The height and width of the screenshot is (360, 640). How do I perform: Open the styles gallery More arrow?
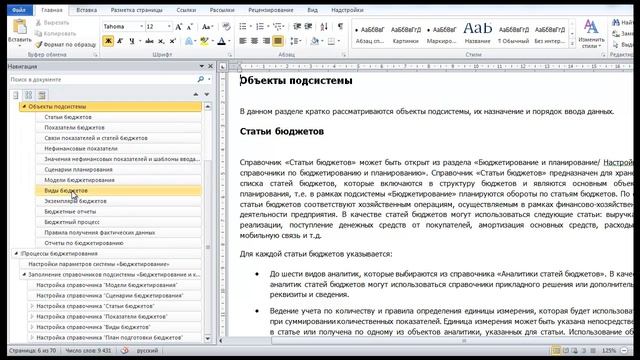[572, 44]
